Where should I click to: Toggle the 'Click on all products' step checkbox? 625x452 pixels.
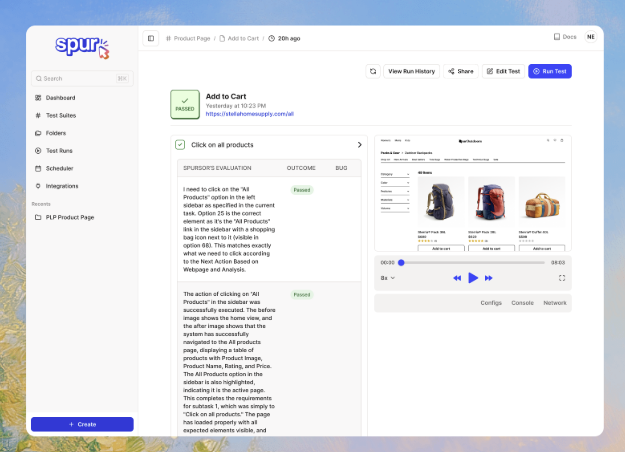[180, 144]
